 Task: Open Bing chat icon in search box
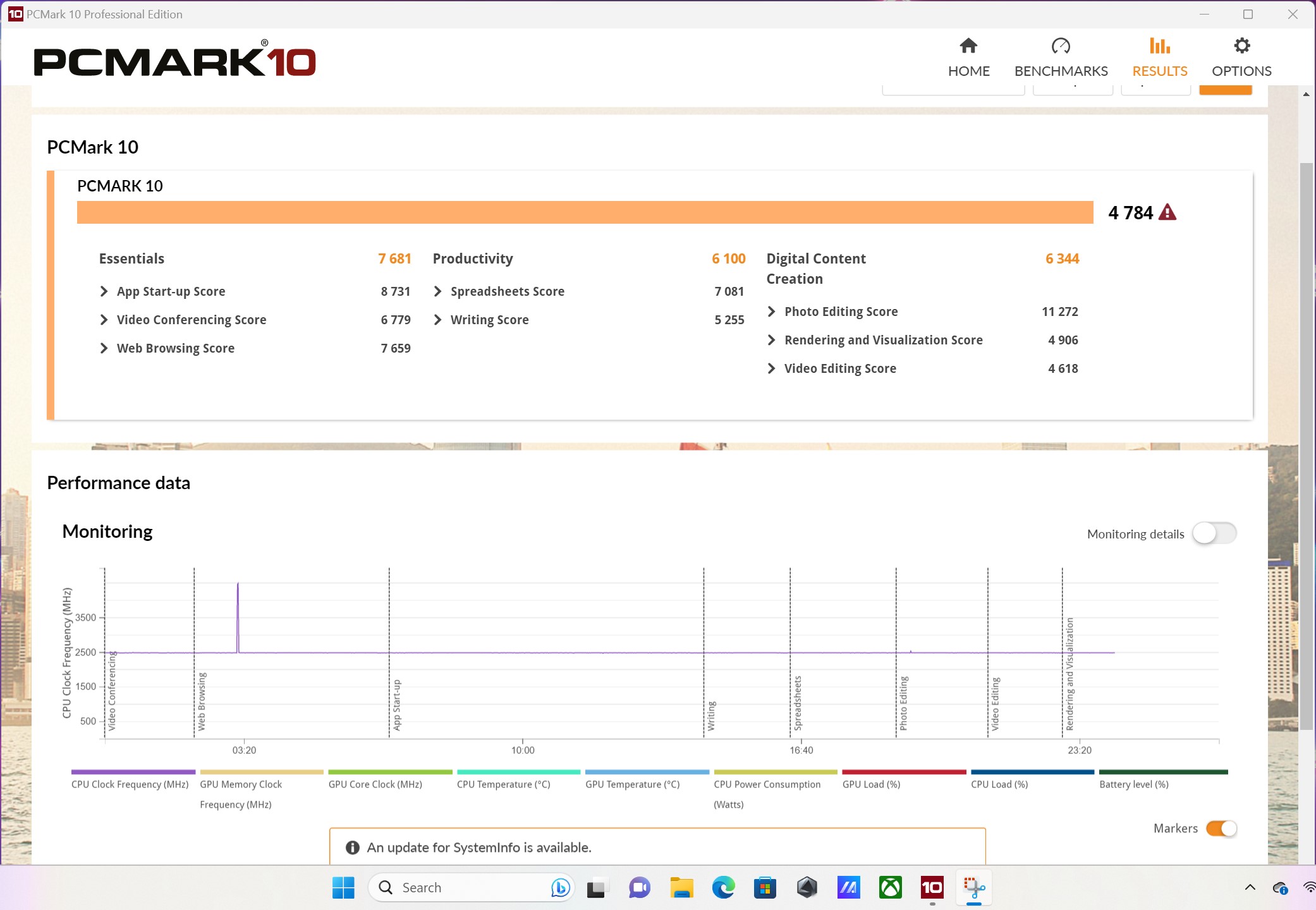pyautogui.click(x=560, y=887)
